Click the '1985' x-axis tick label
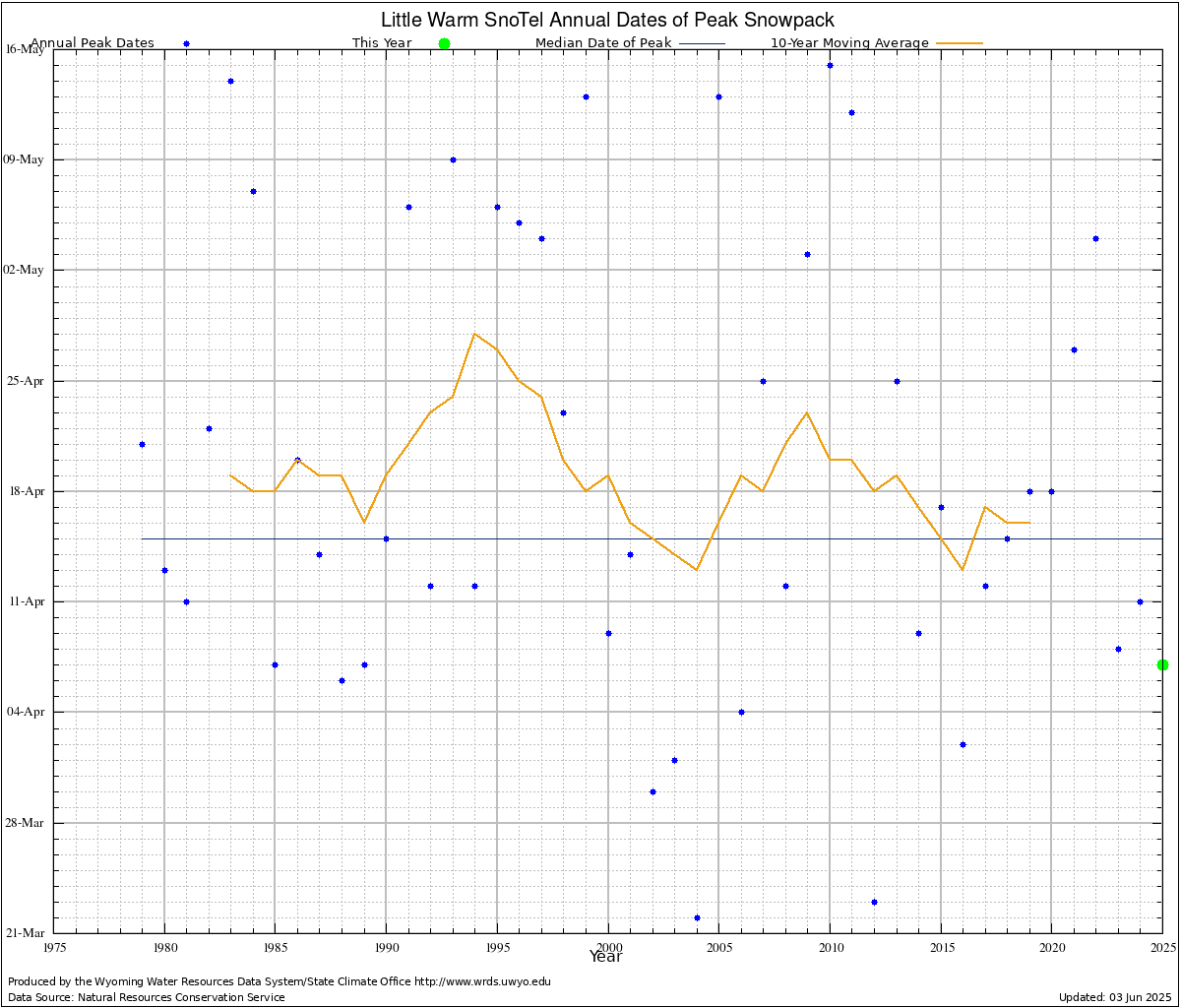Image resolution: width=1181 pixels, height=1008 pixels. tap(276, 947)
